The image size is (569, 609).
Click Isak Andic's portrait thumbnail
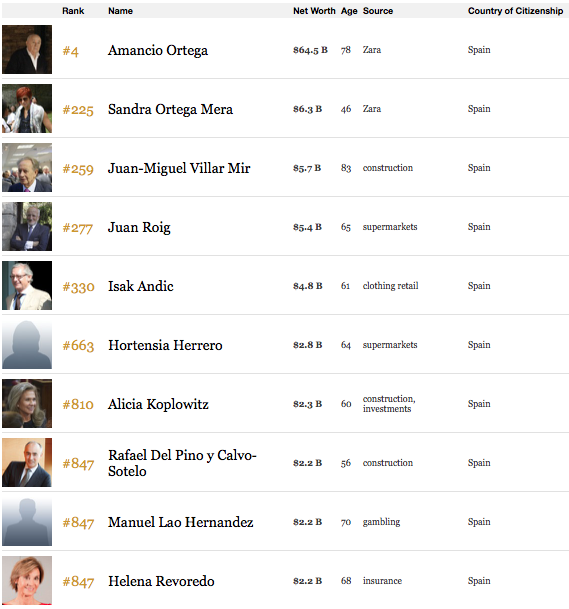pyautogui.click(x=27, y=285)
